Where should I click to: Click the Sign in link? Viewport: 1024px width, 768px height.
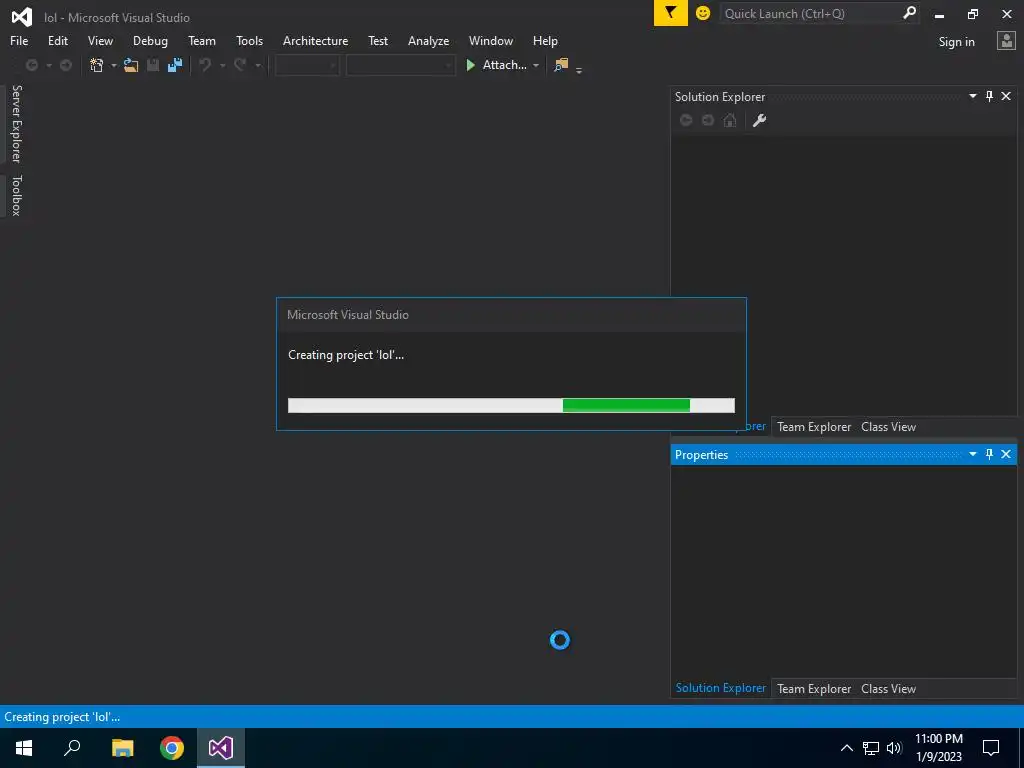[956, 42]
